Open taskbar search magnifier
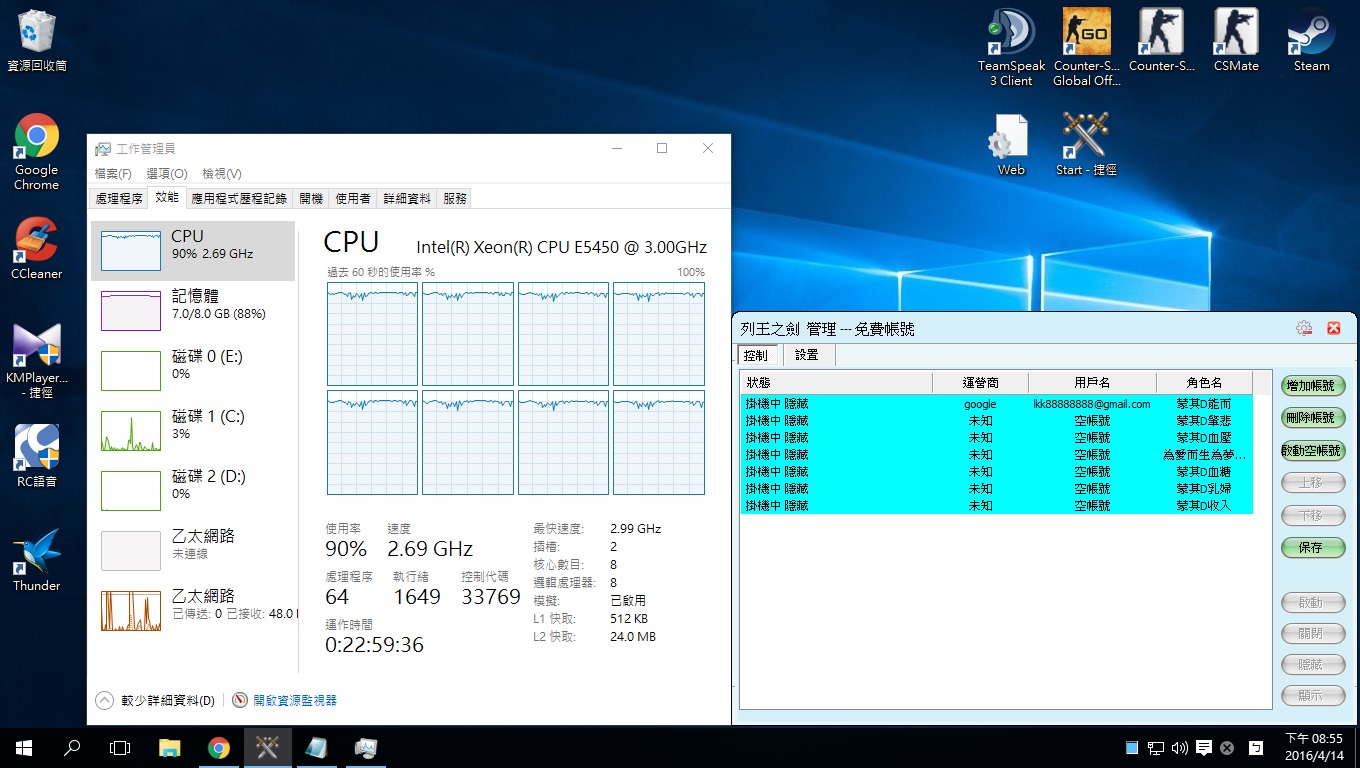1360x768 pixels. 72,747
